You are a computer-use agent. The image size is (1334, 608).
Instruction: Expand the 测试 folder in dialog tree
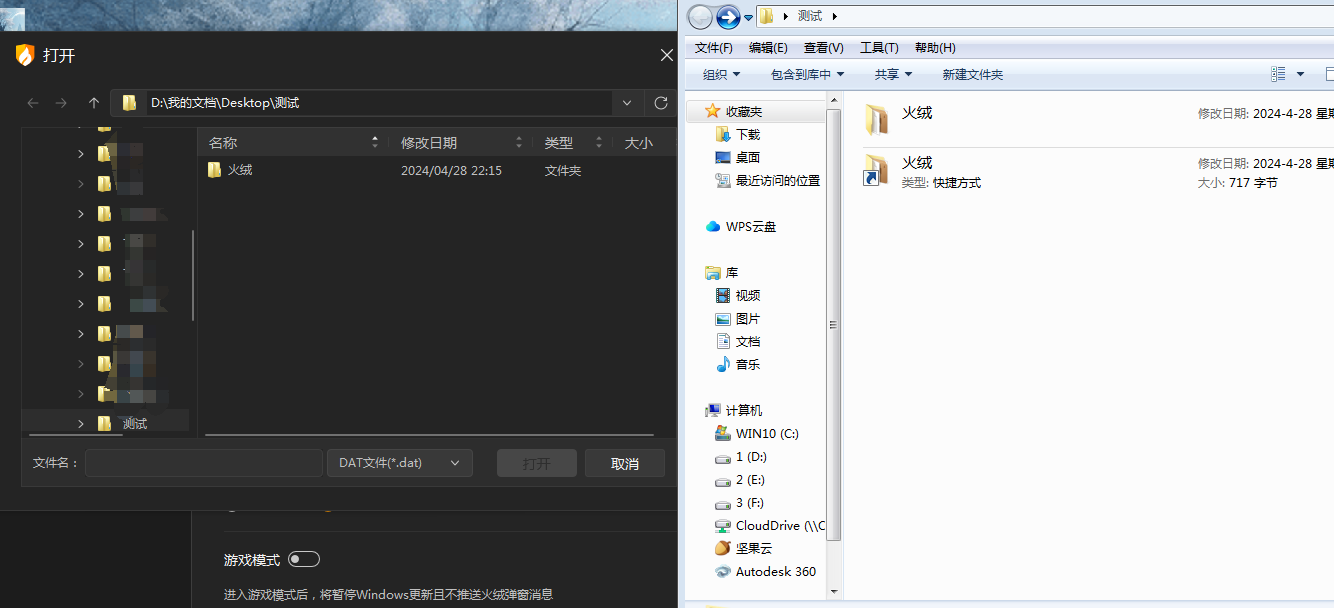click(80, 424)
